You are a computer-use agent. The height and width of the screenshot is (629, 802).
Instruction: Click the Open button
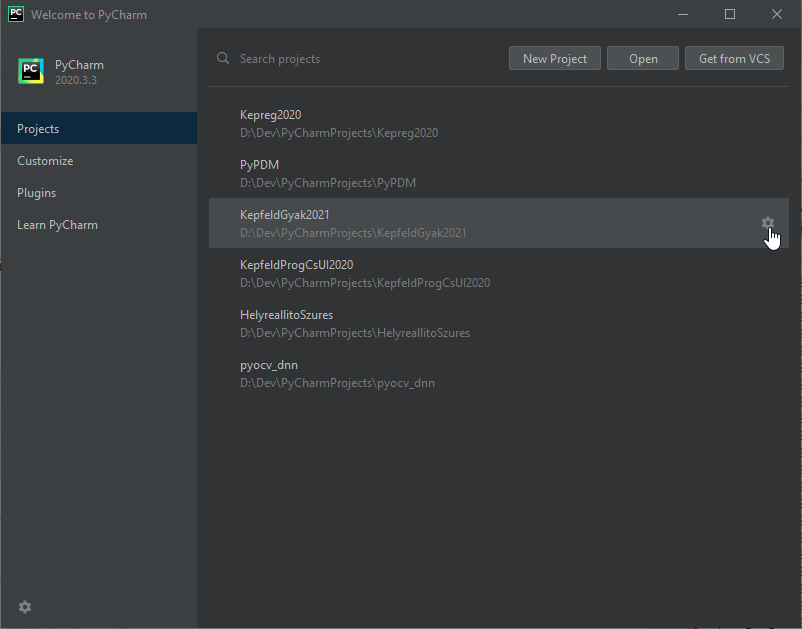643,58
